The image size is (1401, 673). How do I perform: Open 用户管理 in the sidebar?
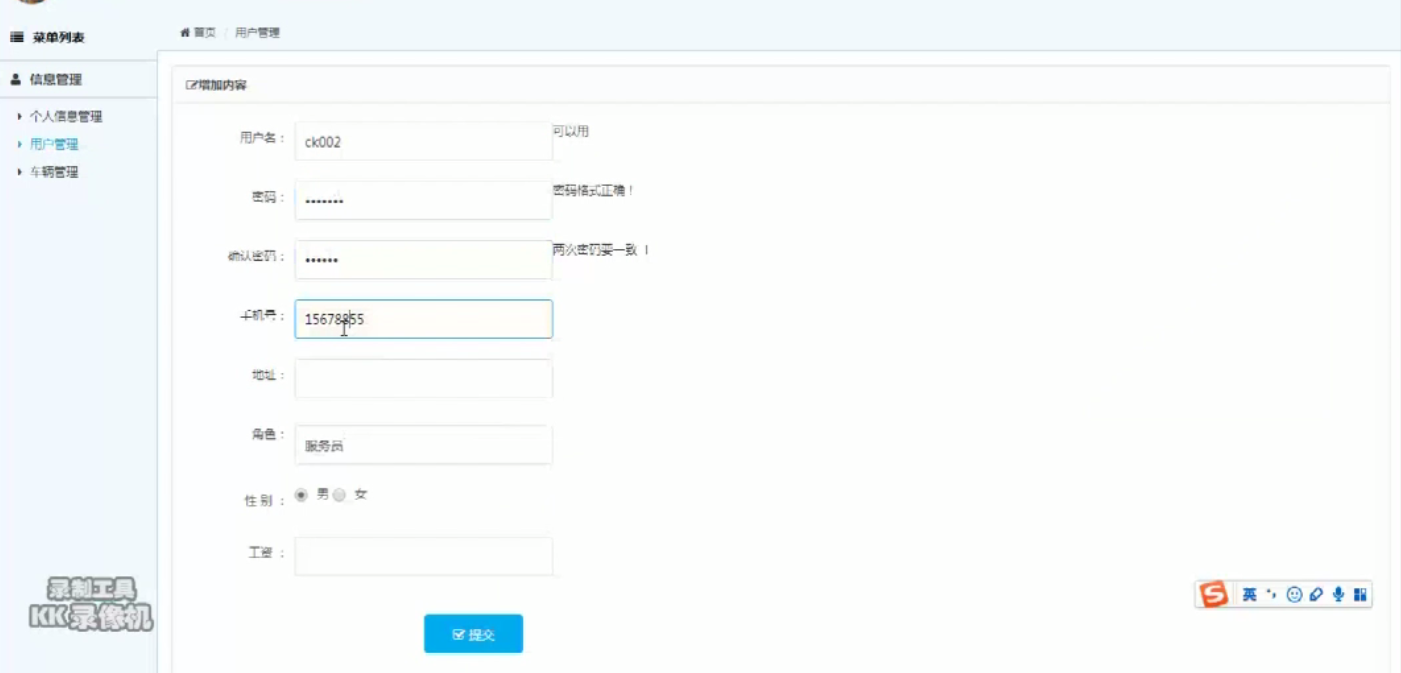[x=54, y=144]
